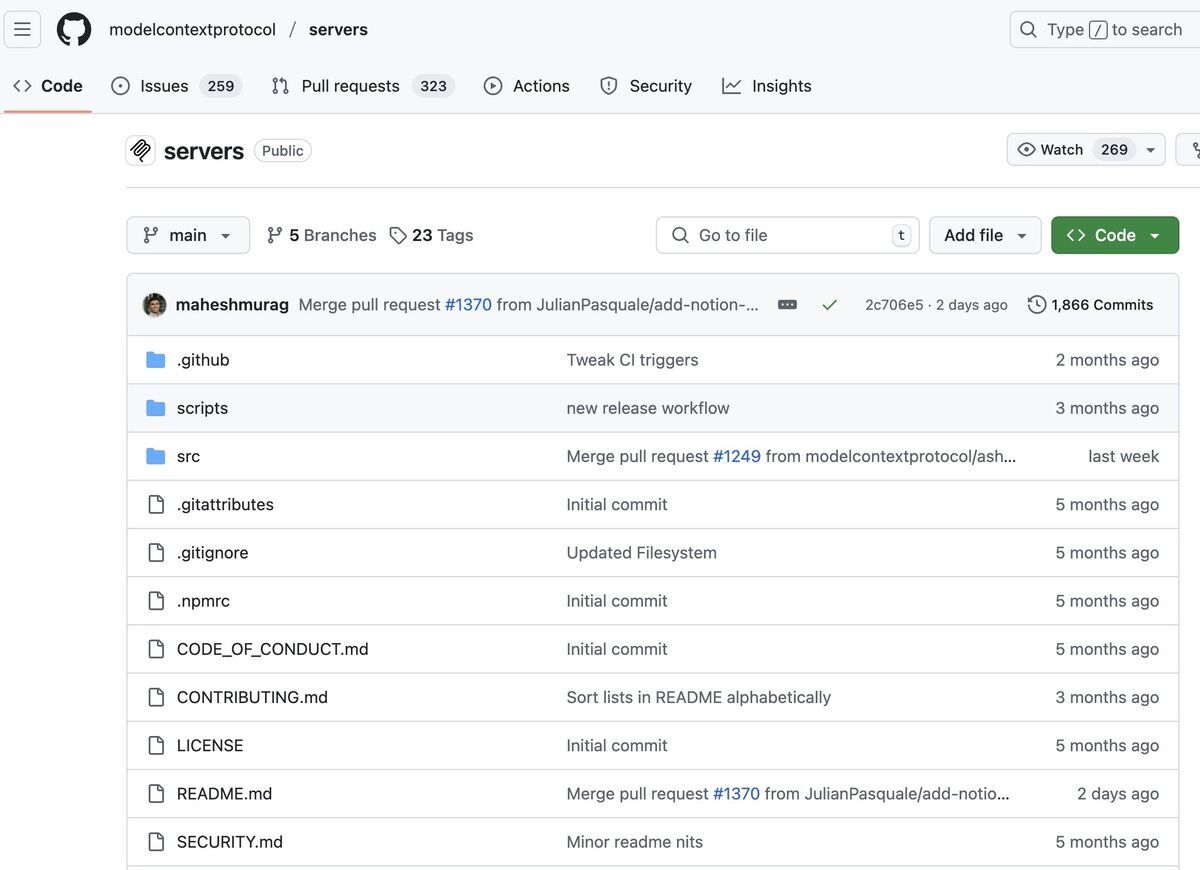Open 'Sort lists in README alphabetically' commit

[698, 697]
